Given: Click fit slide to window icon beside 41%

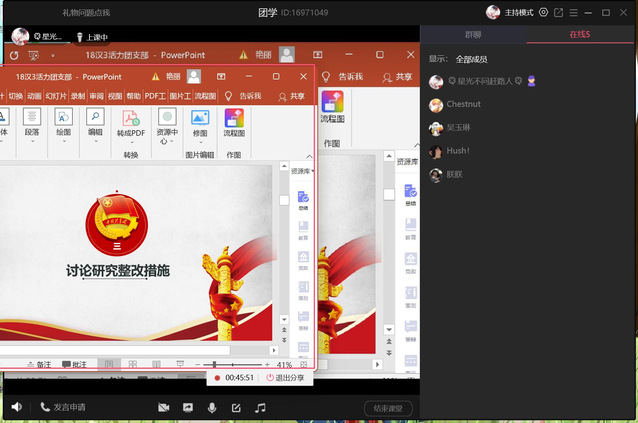Looking at the screenshot, I should (x=304, y=364).
